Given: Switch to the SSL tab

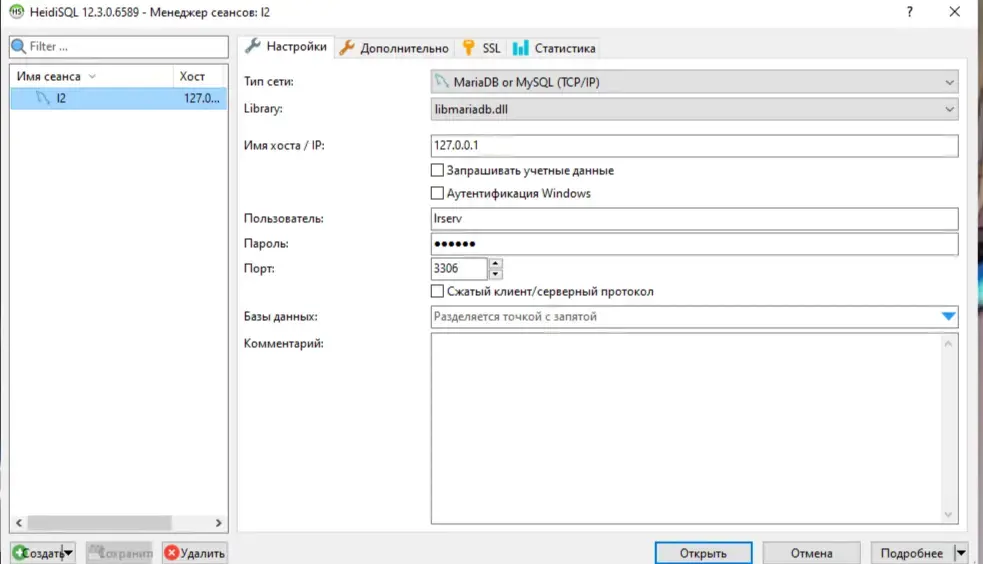Looking at the screenshot, I should (481, 48).
